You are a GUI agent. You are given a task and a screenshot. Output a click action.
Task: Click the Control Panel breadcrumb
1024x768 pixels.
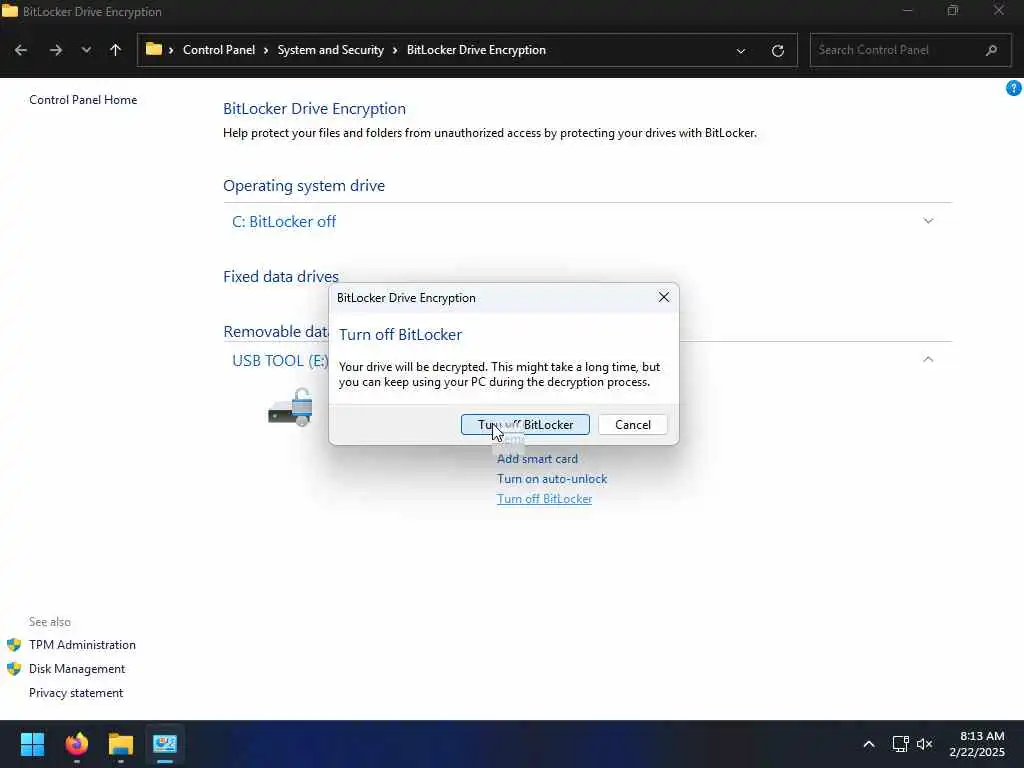click(x=219, y=50)
